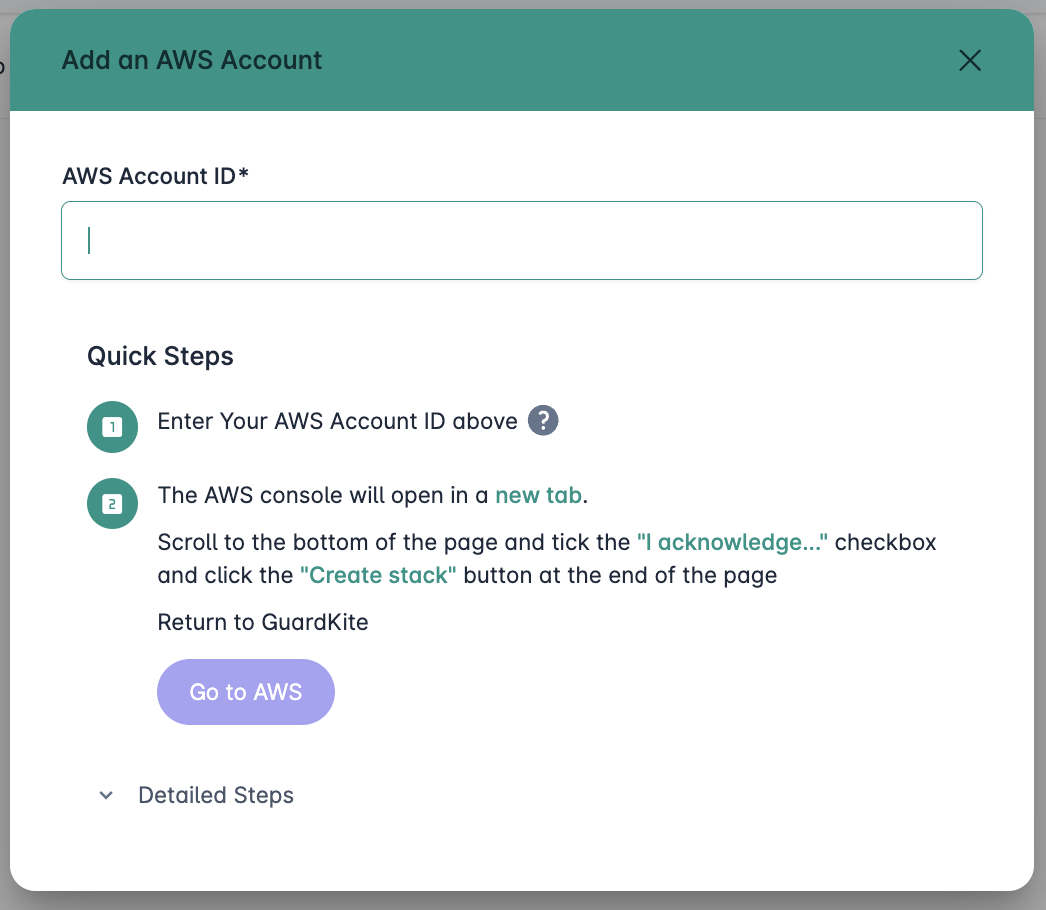
Task: Click the Go to AWS button
Action: [x=245, y=691]
